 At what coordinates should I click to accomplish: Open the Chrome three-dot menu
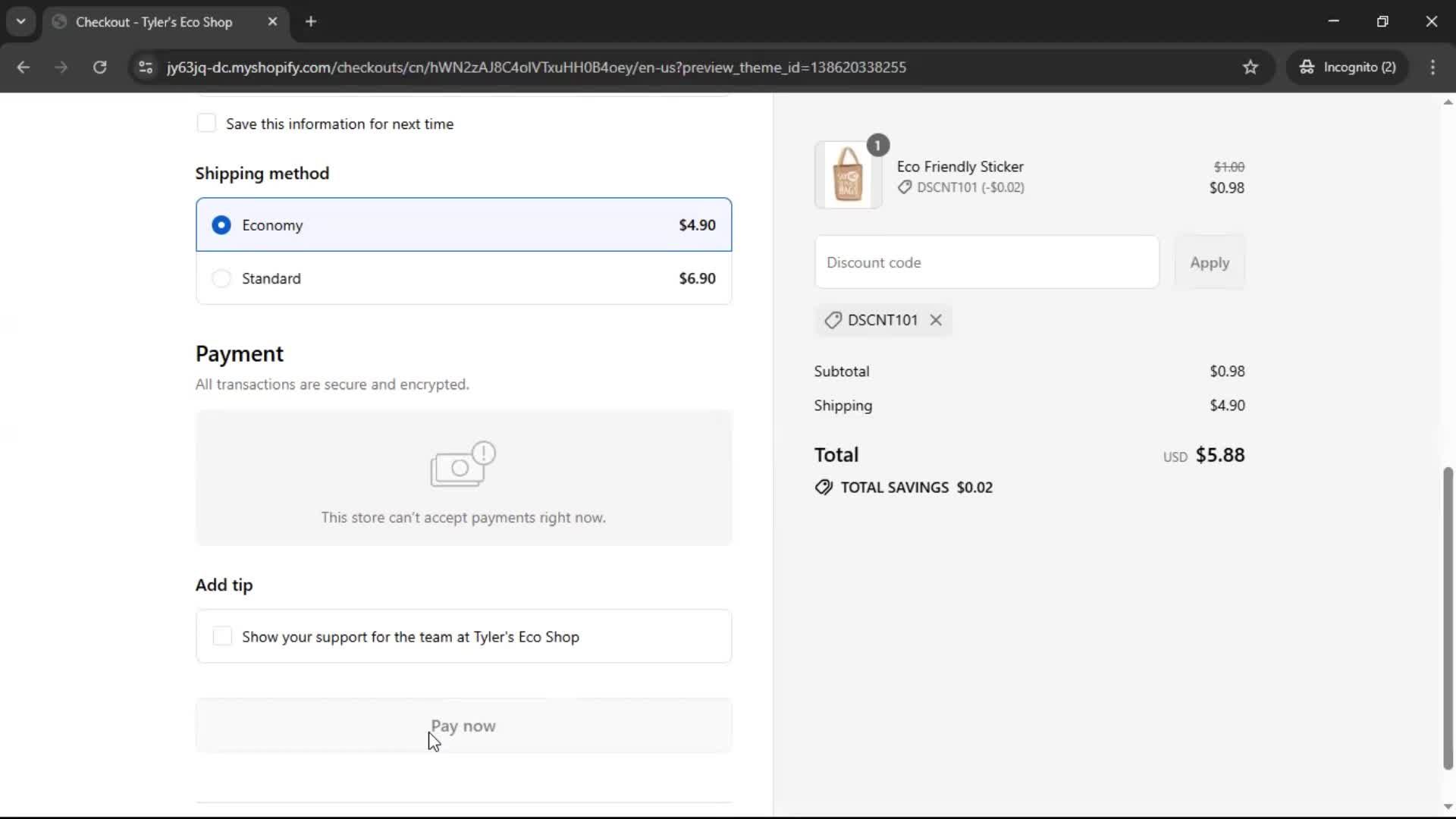(1433, 67)
